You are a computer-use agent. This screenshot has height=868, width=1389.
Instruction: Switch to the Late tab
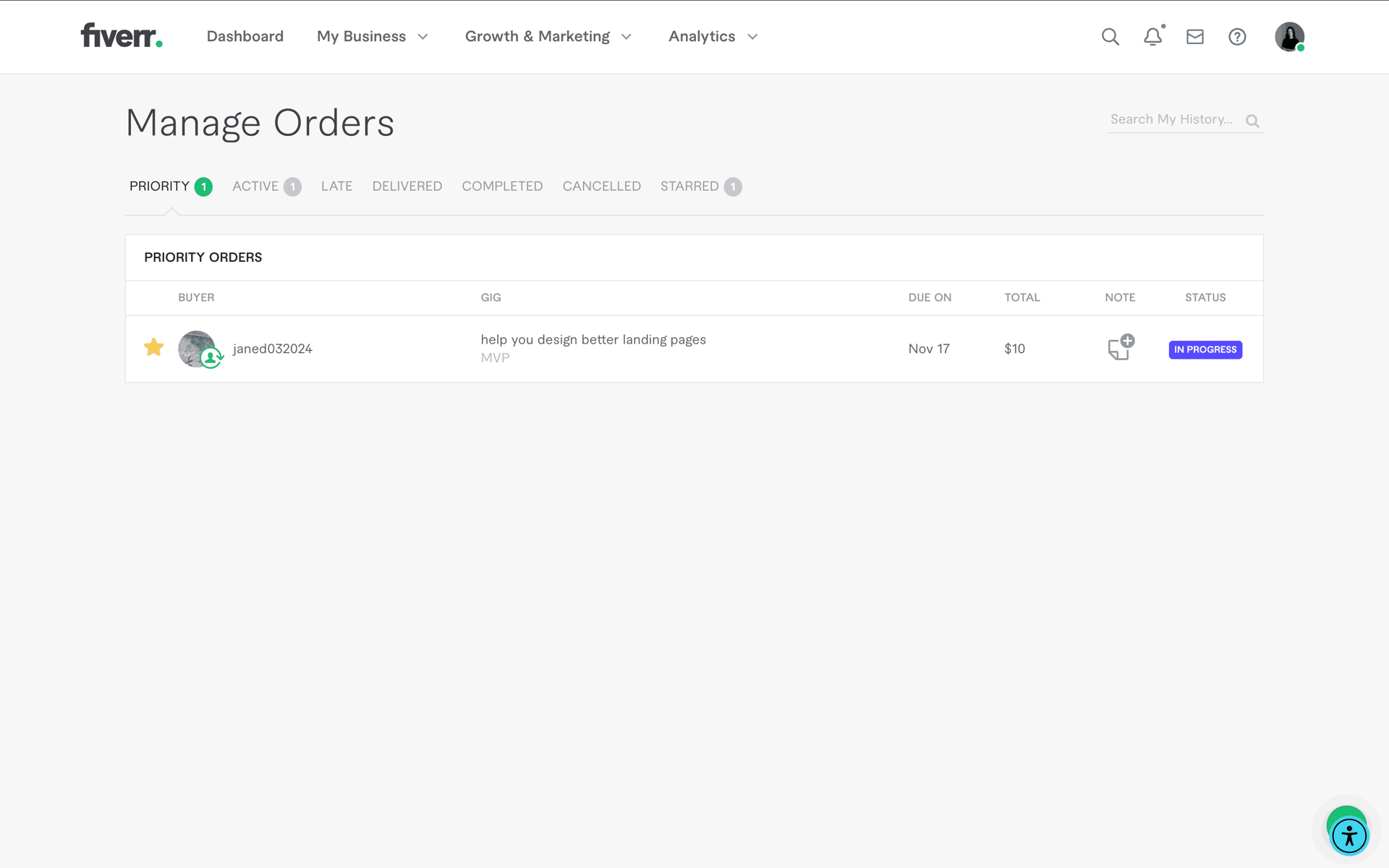tap(336, 187)
